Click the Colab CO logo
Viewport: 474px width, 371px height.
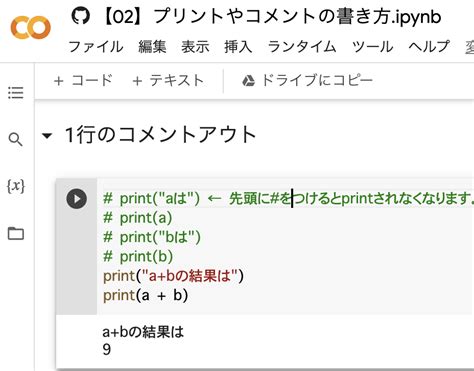(x=31, y=27)
